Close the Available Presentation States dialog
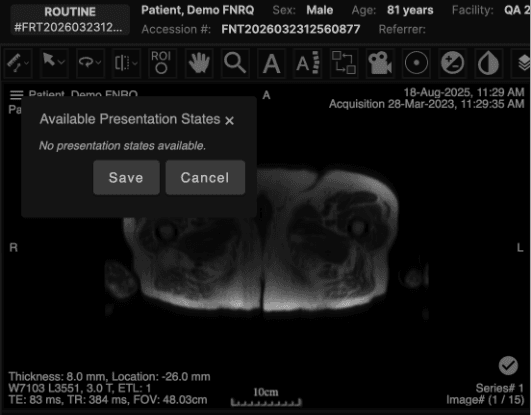The height and width of the screenshot is (415, 531). tap(229, 121)
